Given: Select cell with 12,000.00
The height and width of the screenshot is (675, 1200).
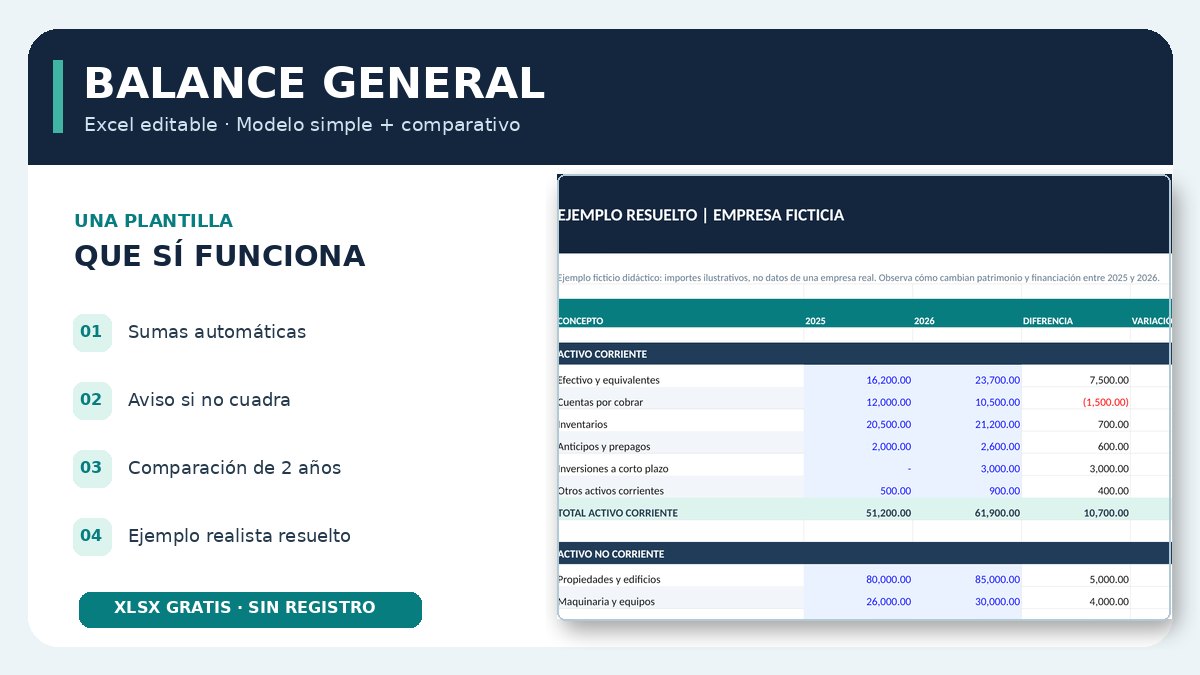Looking at the screenshot, I should coord(858,402).
